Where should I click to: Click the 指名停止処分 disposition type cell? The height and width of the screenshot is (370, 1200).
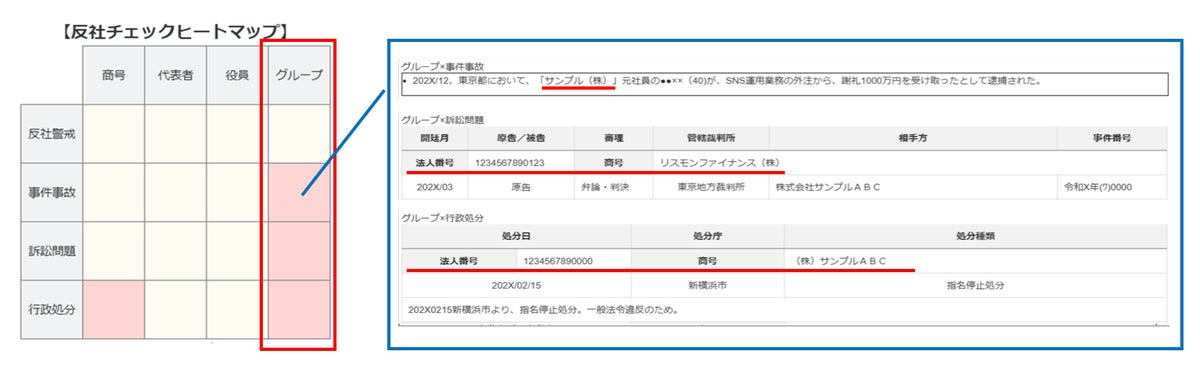point(975,285)
